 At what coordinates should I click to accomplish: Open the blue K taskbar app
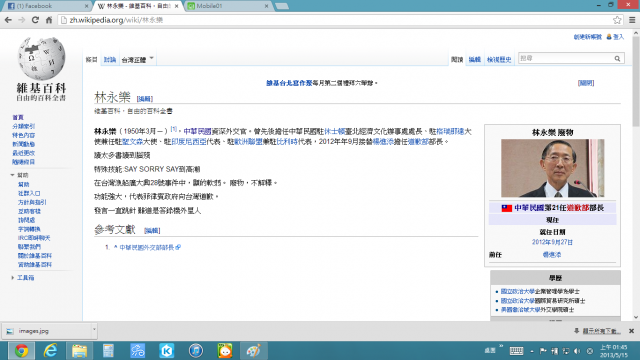pos(167,351)
